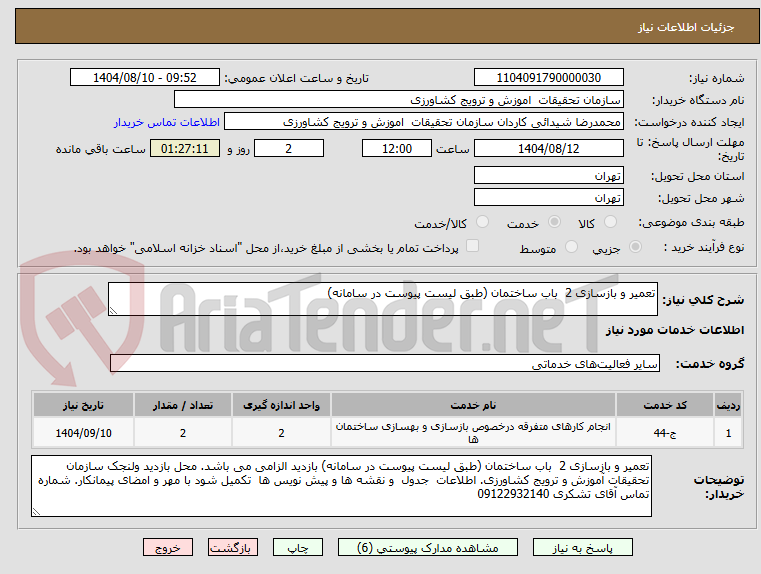This screenshot has height=574, width=761.
Task: Open اطلاعات تماس خریدار link
Action: pos(167,122)
